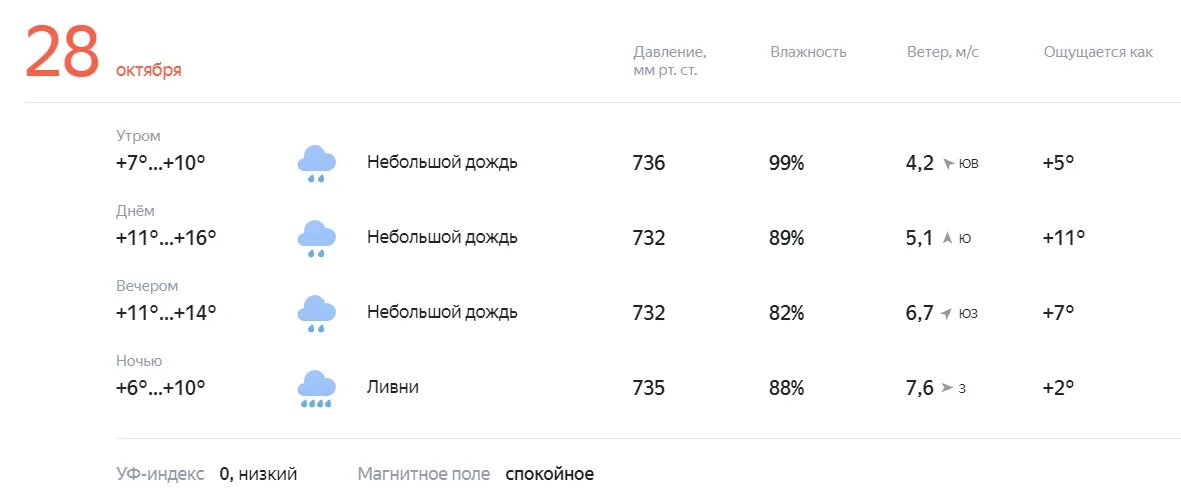This screenshot has width=1181, height=496.
Task: Click the morning southeast wind direction arrow
Action: click(948, 163)
